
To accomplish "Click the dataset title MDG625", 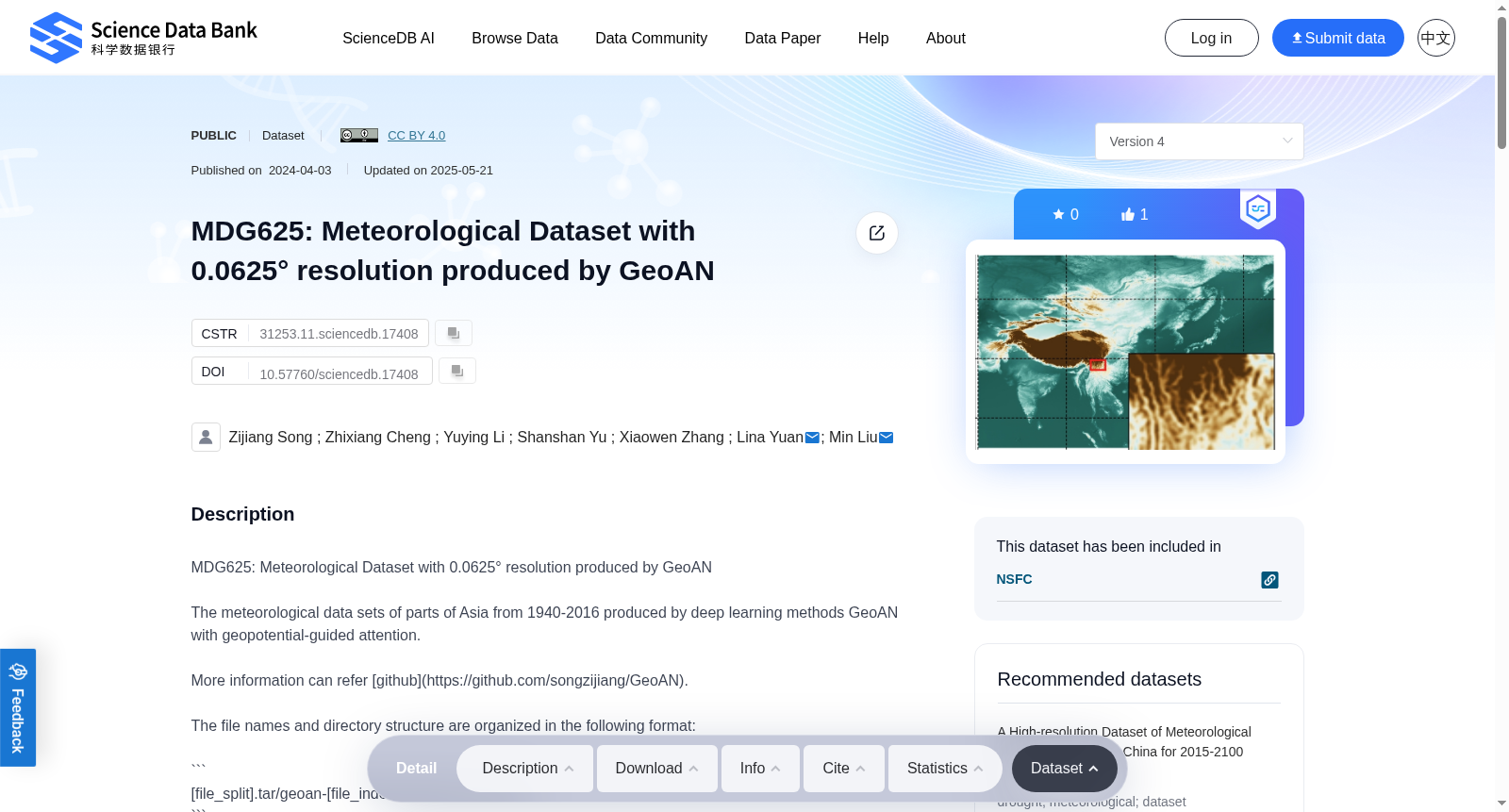I will tap(453, 251).
